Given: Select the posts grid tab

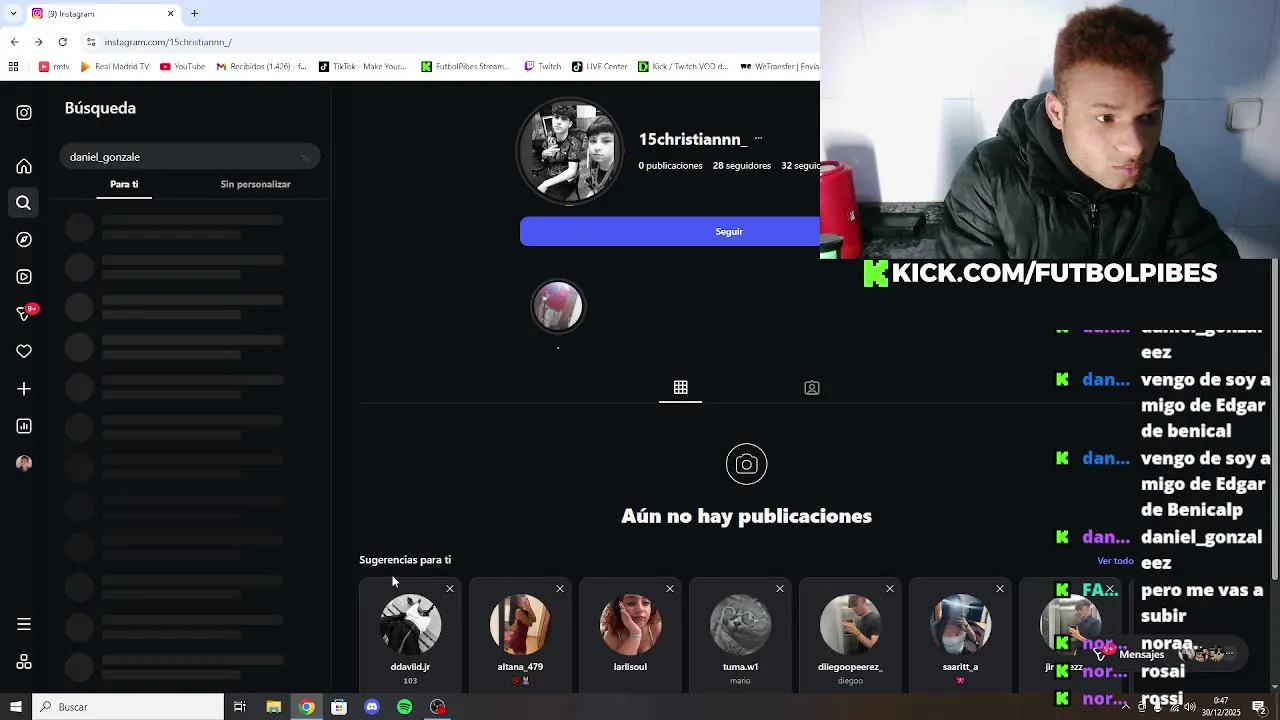Looking at the screenshot, I should pos(680,388).
